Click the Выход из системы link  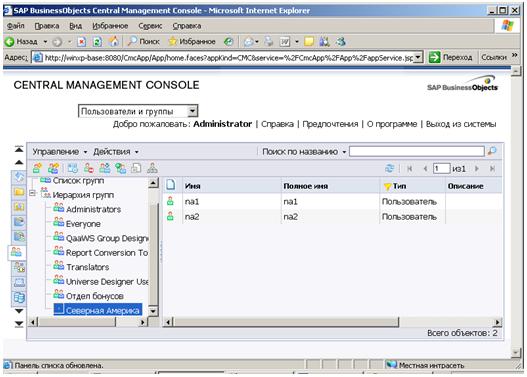tap(461, 124)
